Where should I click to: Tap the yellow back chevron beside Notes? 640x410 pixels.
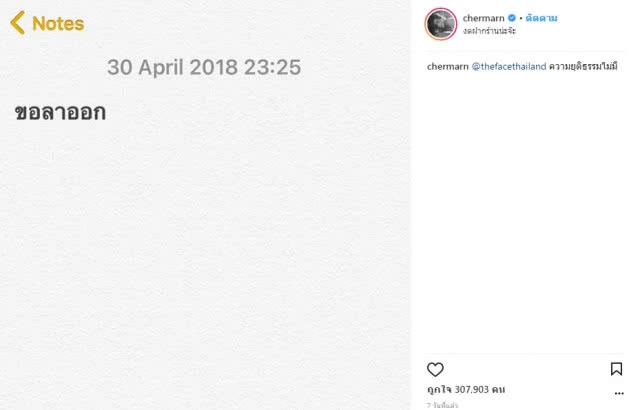point(17,23)
